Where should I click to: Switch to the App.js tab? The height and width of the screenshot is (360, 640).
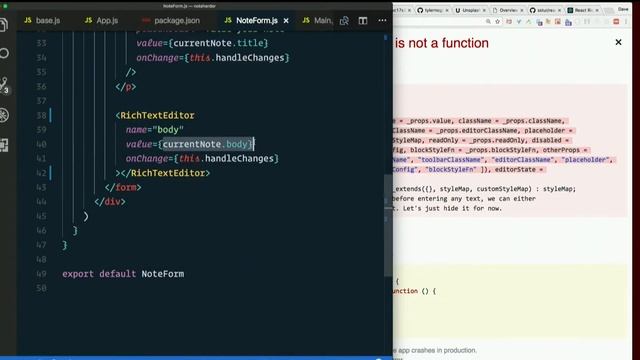coord(101,20)
